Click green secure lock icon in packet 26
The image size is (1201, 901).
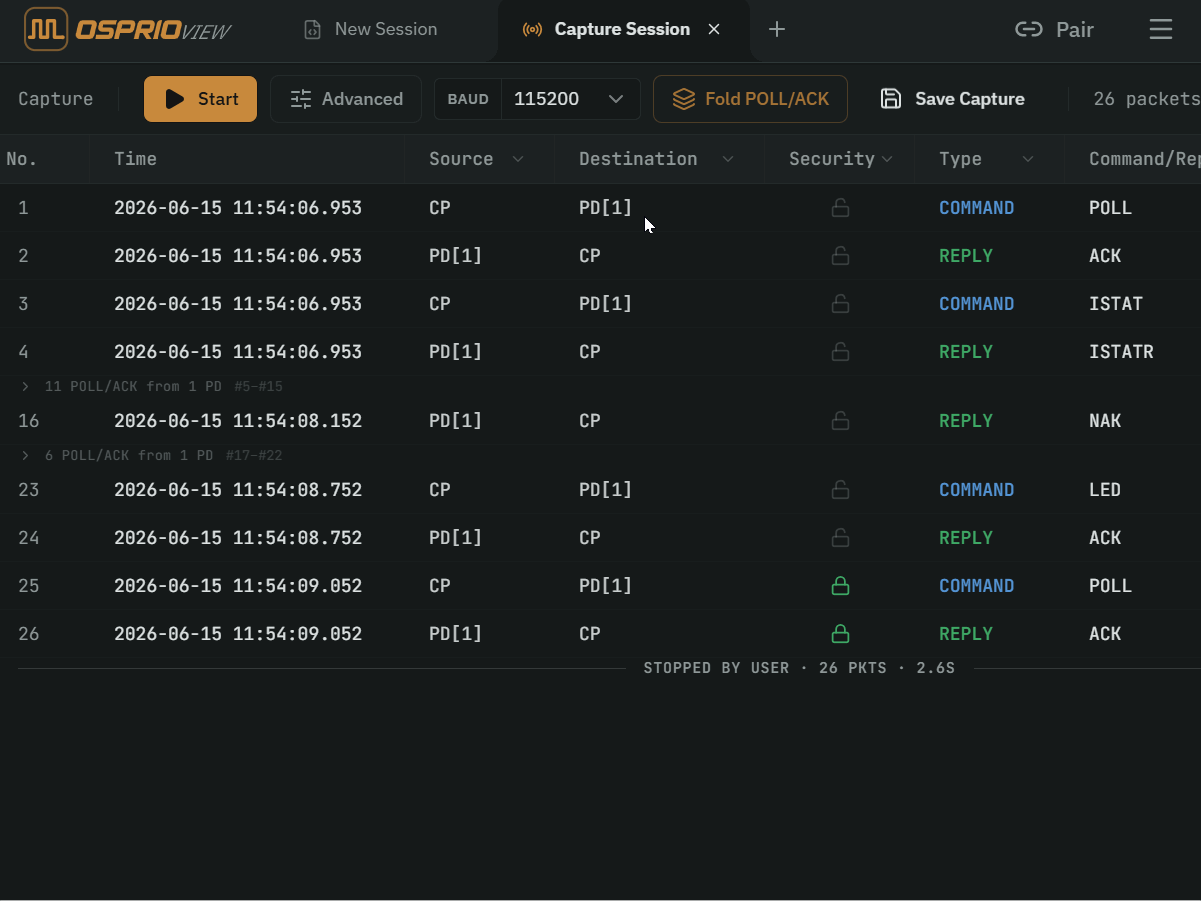coord(841,634)
